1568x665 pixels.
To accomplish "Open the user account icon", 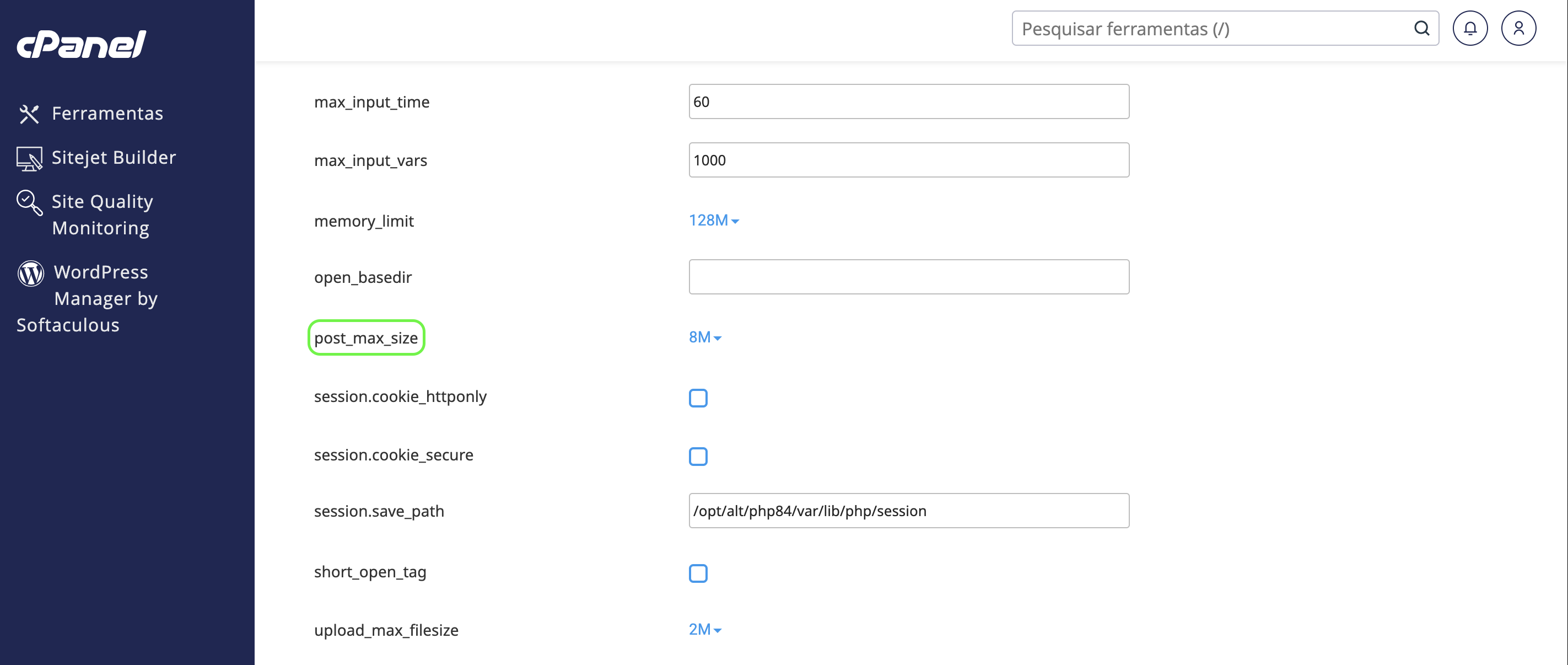I will coord(1518,28).
